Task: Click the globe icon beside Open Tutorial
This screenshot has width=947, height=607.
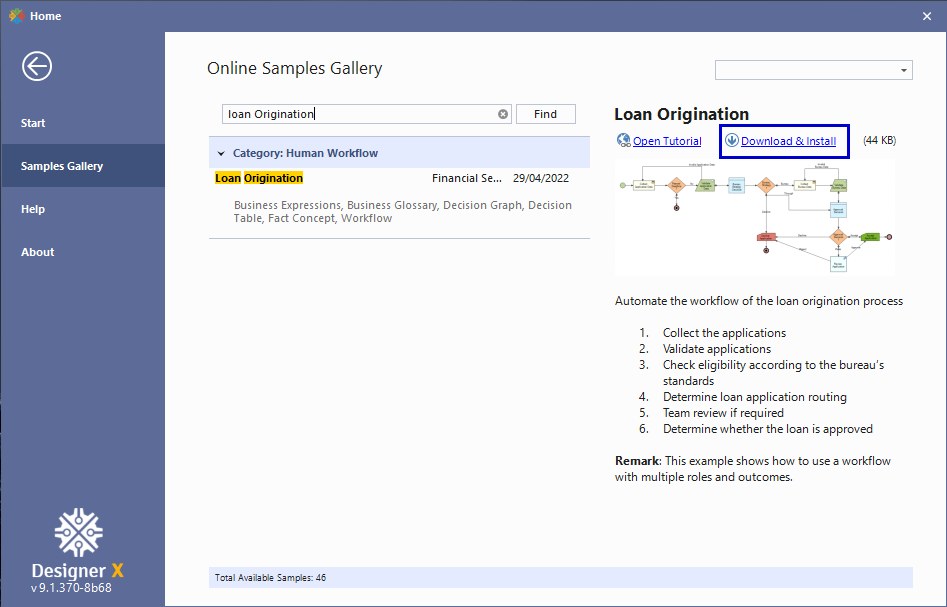Action: pos(623,140)
